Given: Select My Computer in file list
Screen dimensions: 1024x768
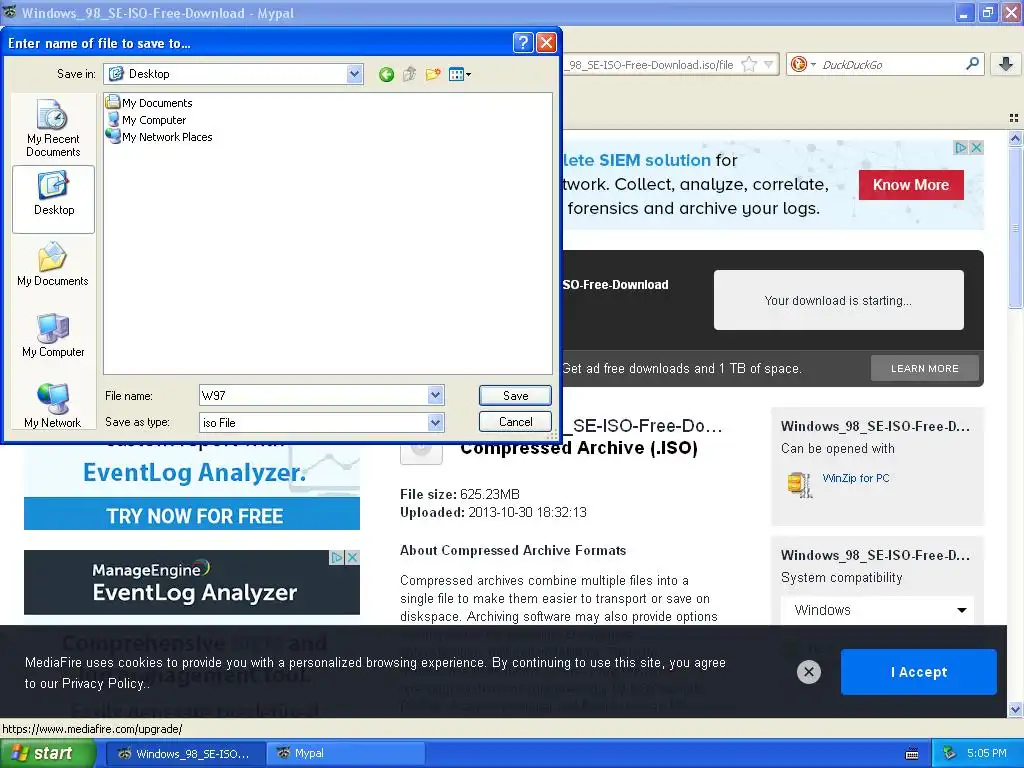Looking at the screenshot, I should pyautogui.click(x=146, y=120).
